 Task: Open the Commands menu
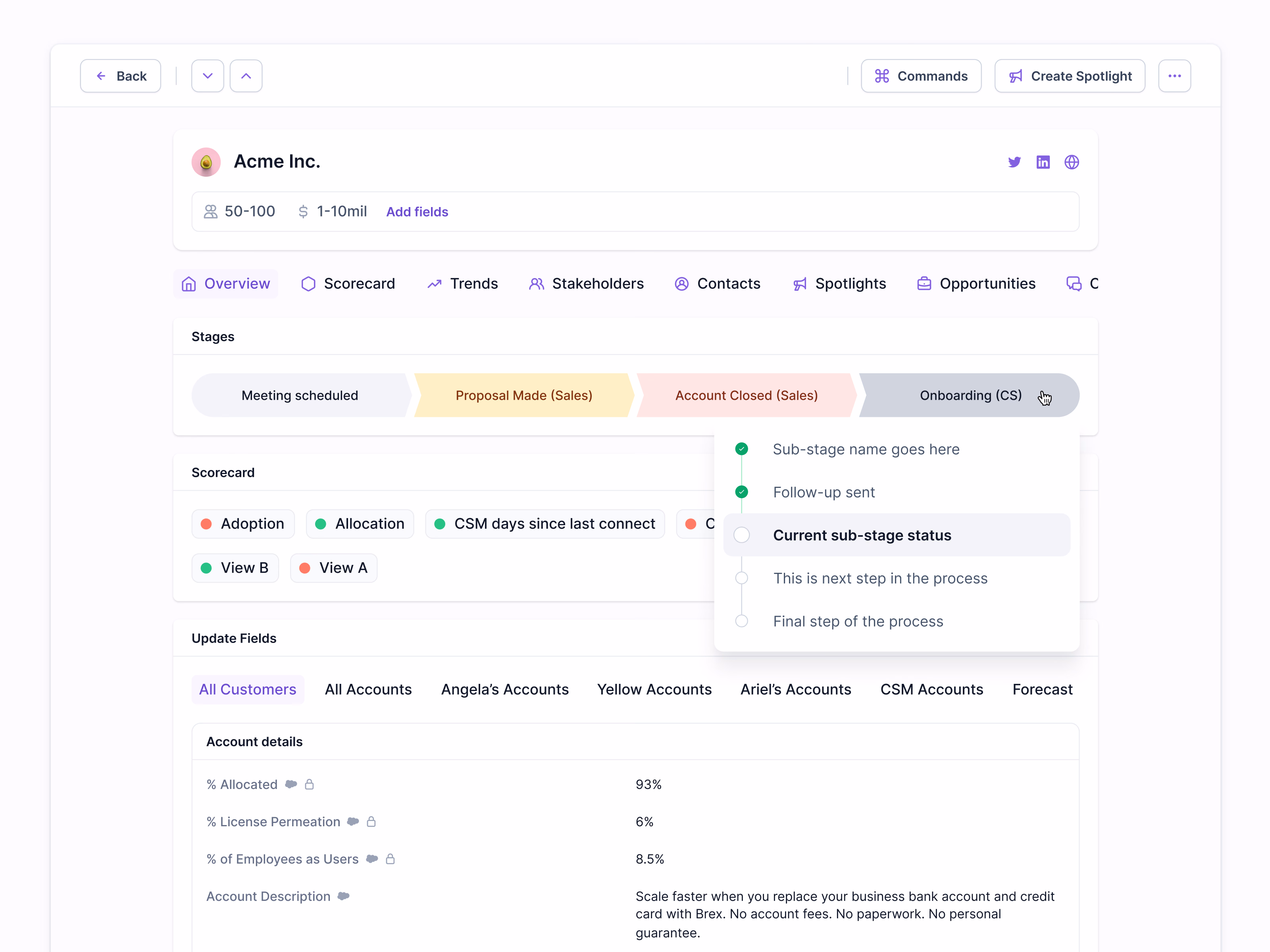click(921, 76)
